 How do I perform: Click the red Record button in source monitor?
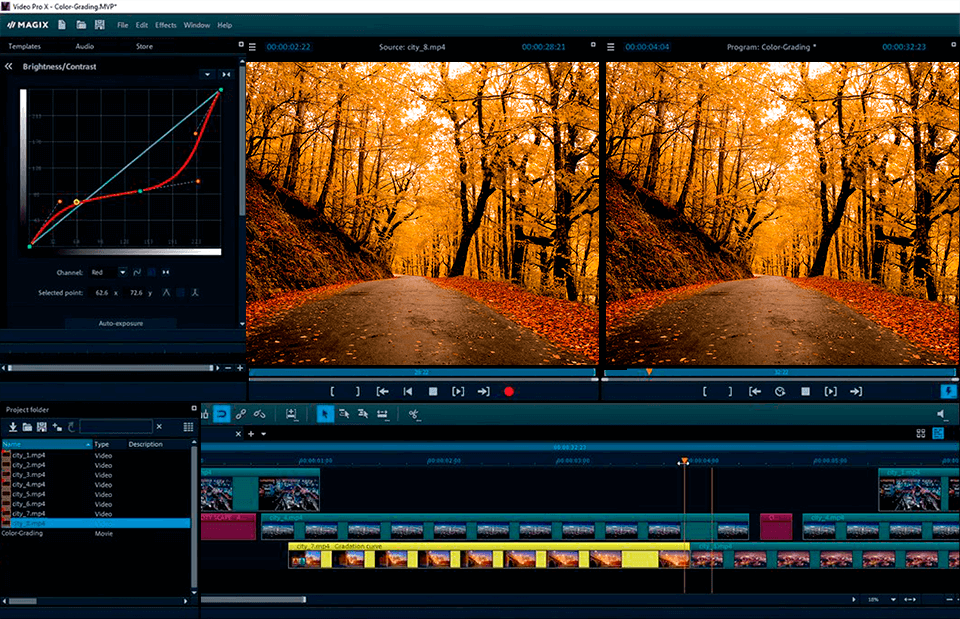point(508,392)
